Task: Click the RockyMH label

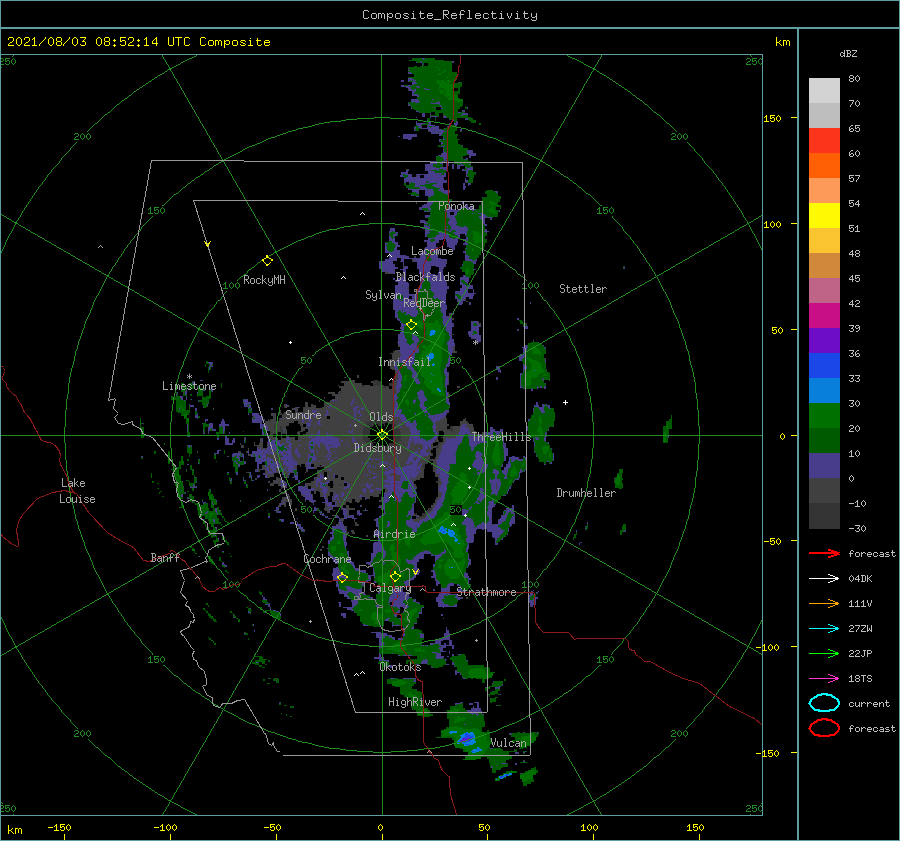Action: tap(264, 280)
